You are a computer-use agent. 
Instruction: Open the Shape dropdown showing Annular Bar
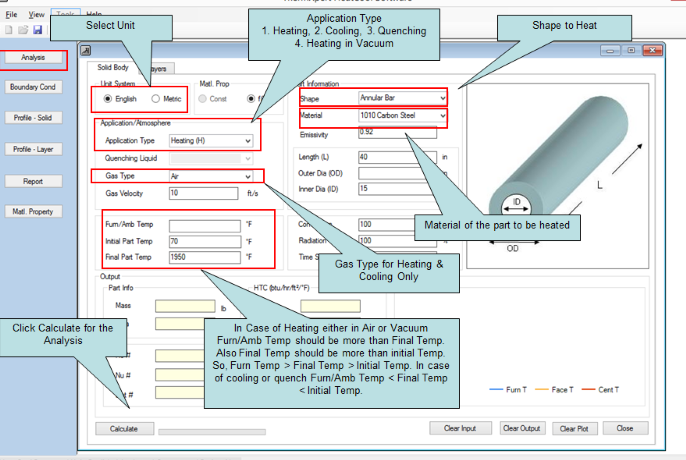402,98
